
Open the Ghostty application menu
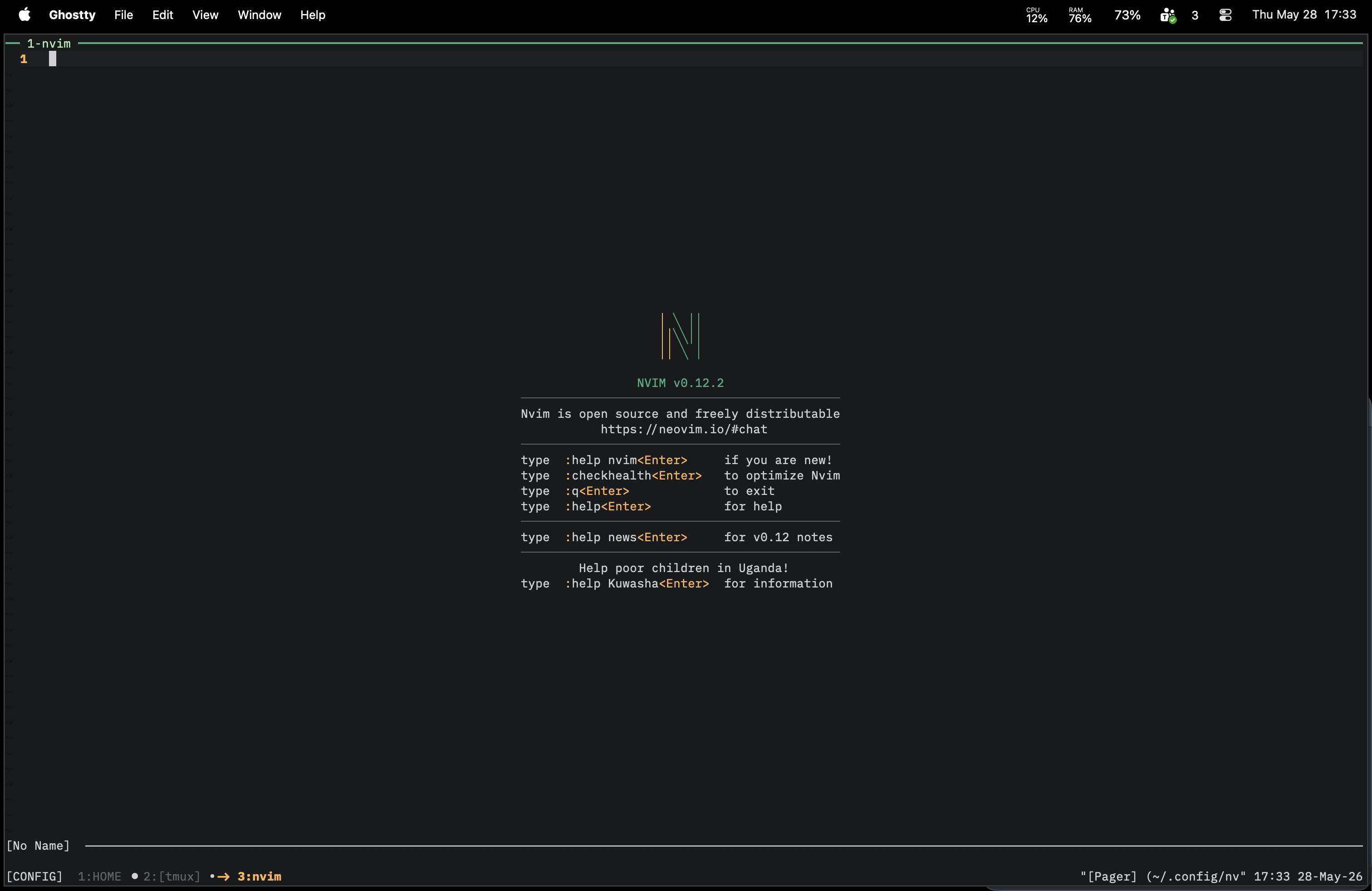[x=72, y=15]
